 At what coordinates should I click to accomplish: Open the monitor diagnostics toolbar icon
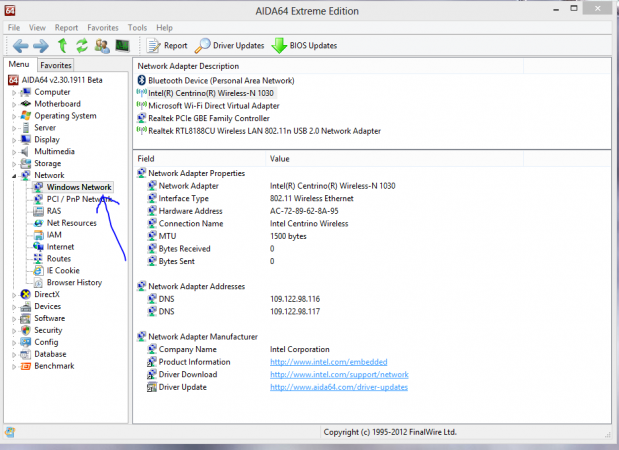point(122,46)
